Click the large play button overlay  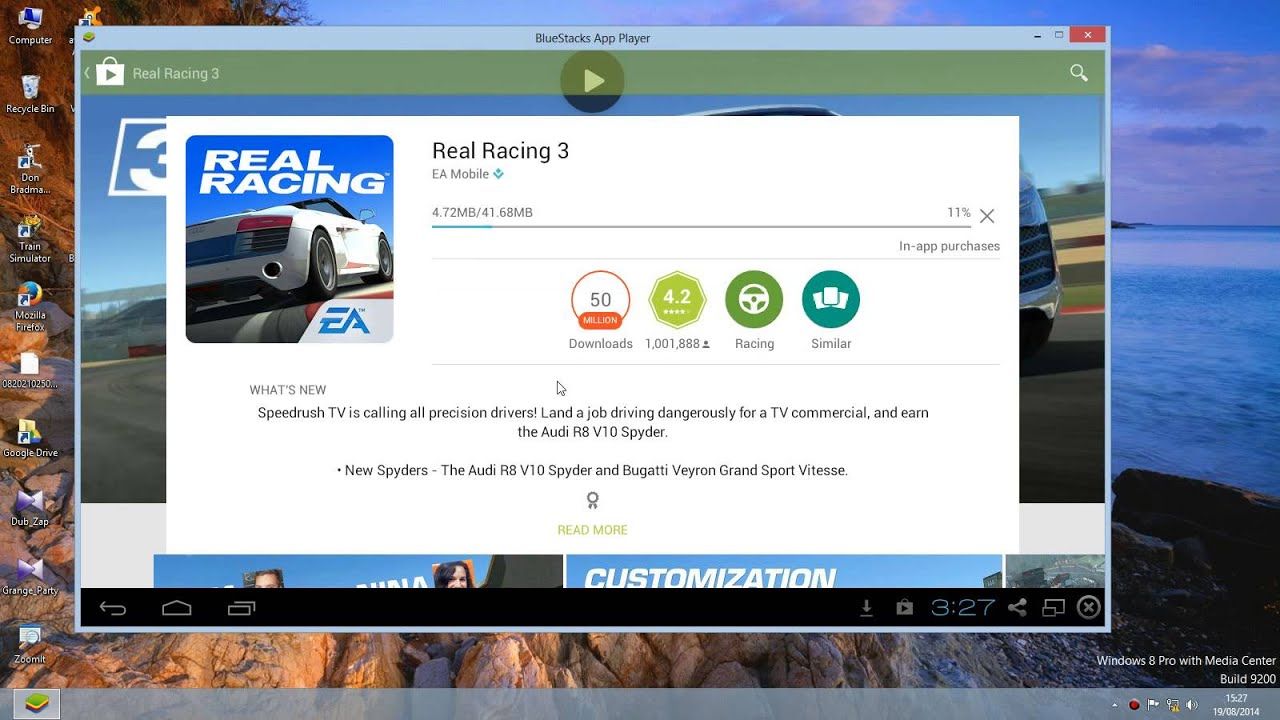(592, 80)
